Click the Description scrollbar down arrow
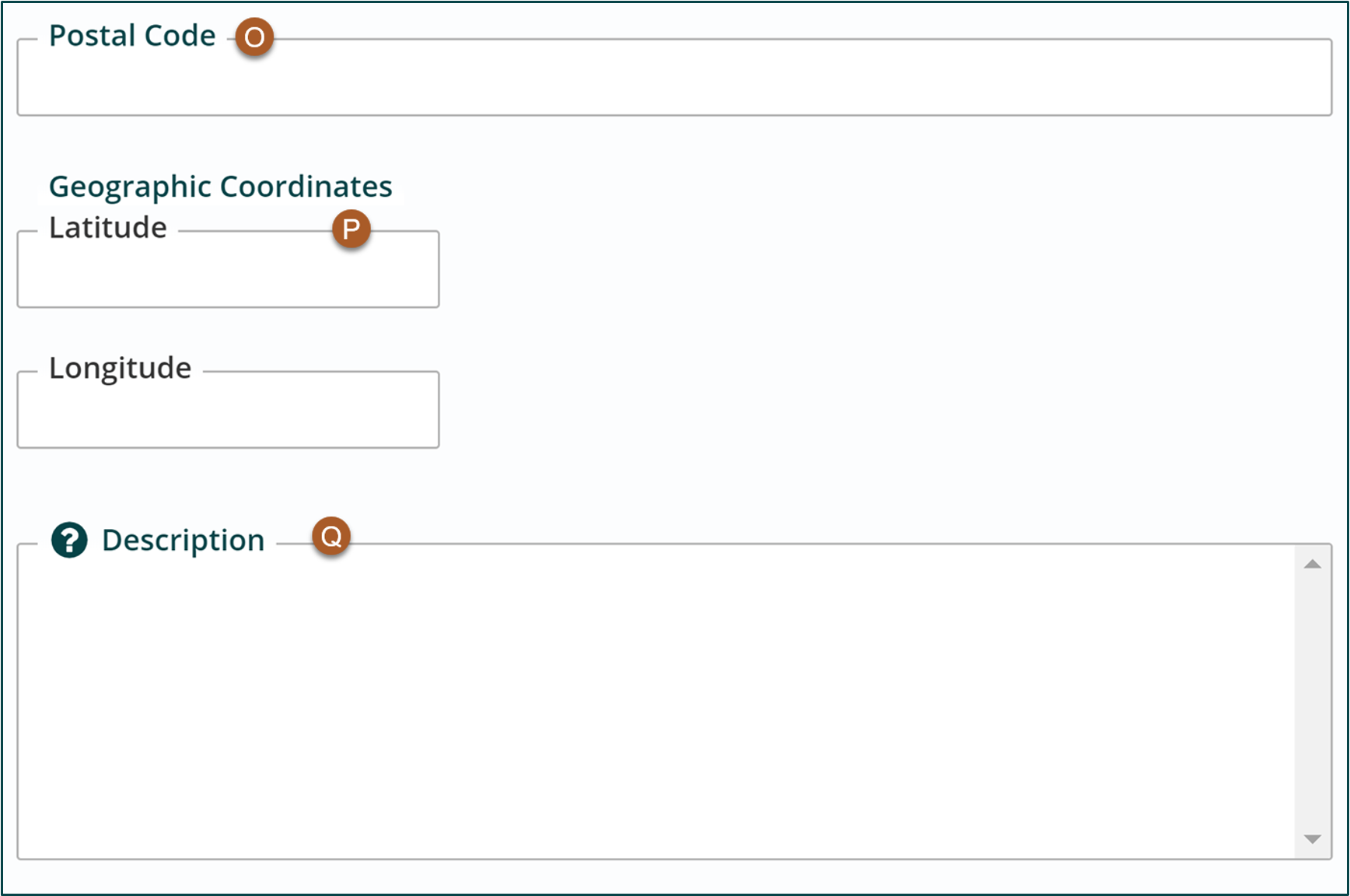This screenshot has width=1350, height=896. pyautogui.click(x=1313, y=839)
